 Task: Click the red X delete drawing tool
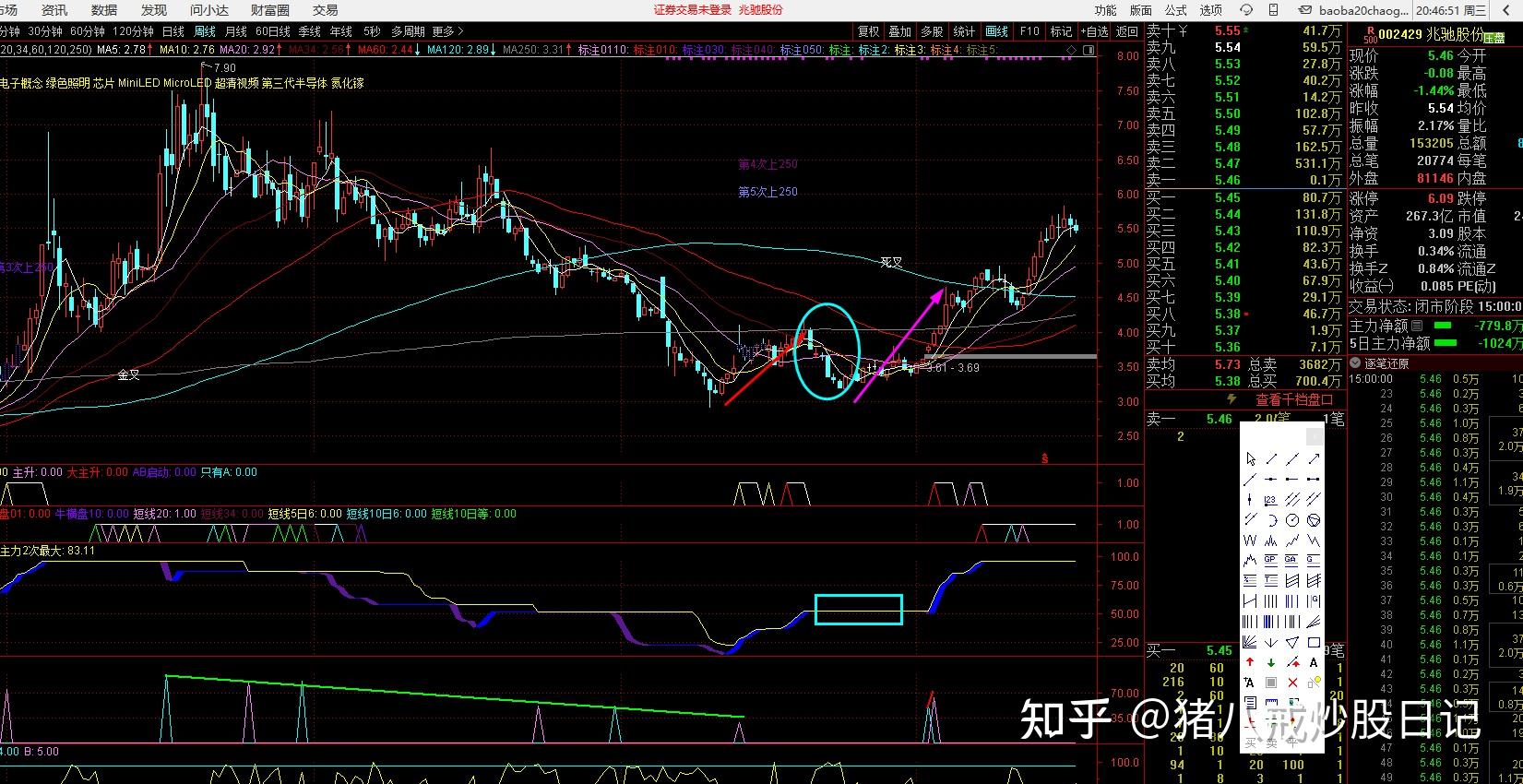pos(1292,683)
